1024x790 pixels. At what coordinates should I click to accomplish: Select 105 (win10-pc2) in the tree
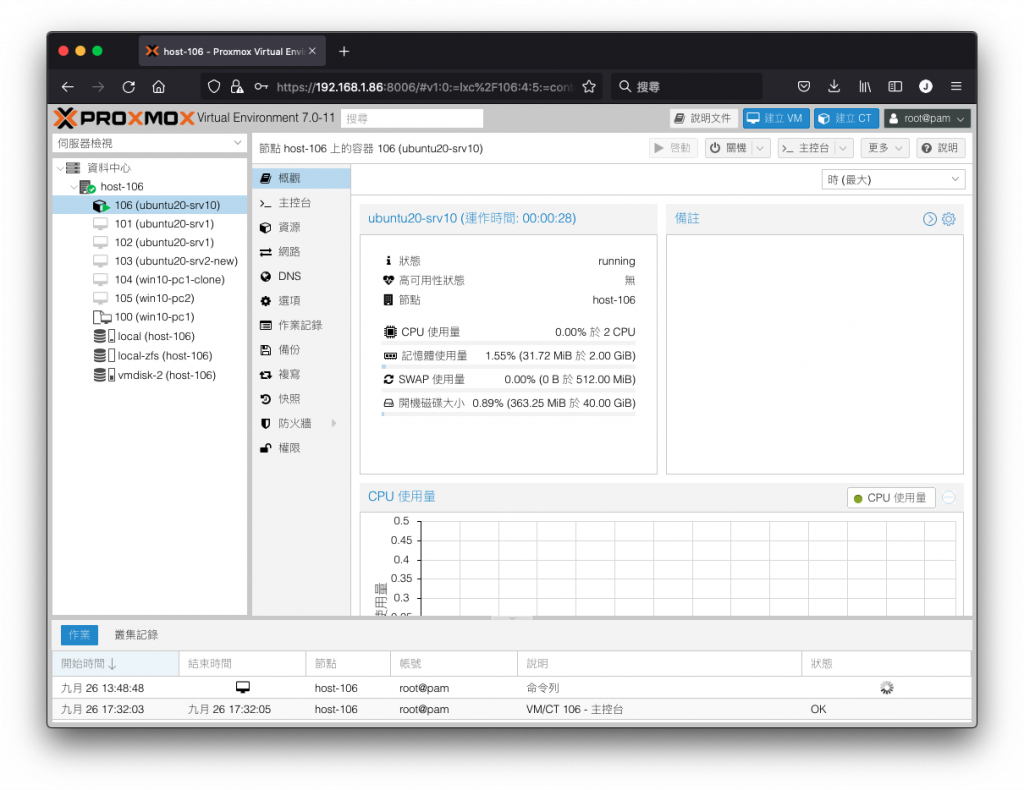point(150,298)
